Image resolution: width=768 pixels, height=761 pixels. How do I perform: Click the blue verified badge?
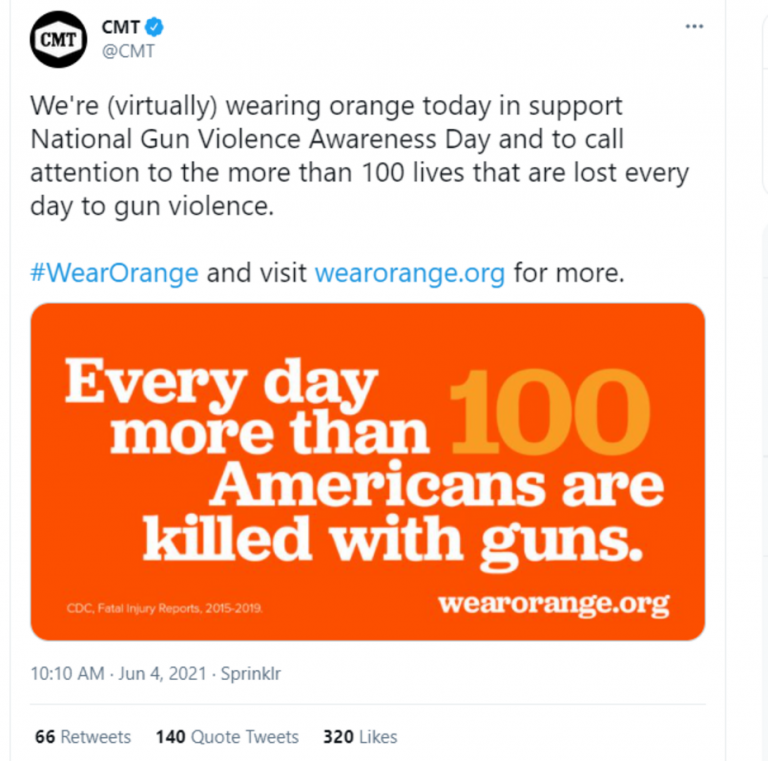157,27
